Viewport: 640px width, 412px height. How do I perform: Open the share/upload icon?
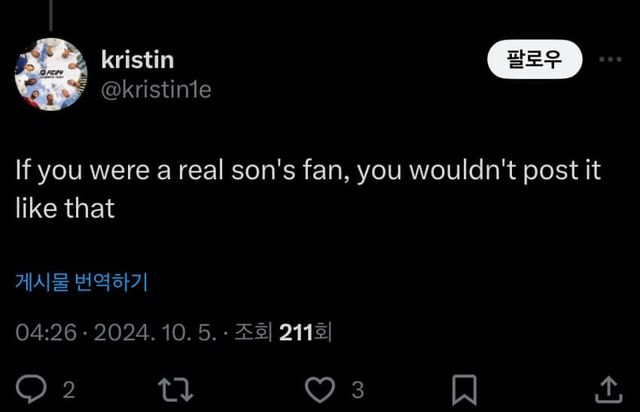[x=608, y=388]
